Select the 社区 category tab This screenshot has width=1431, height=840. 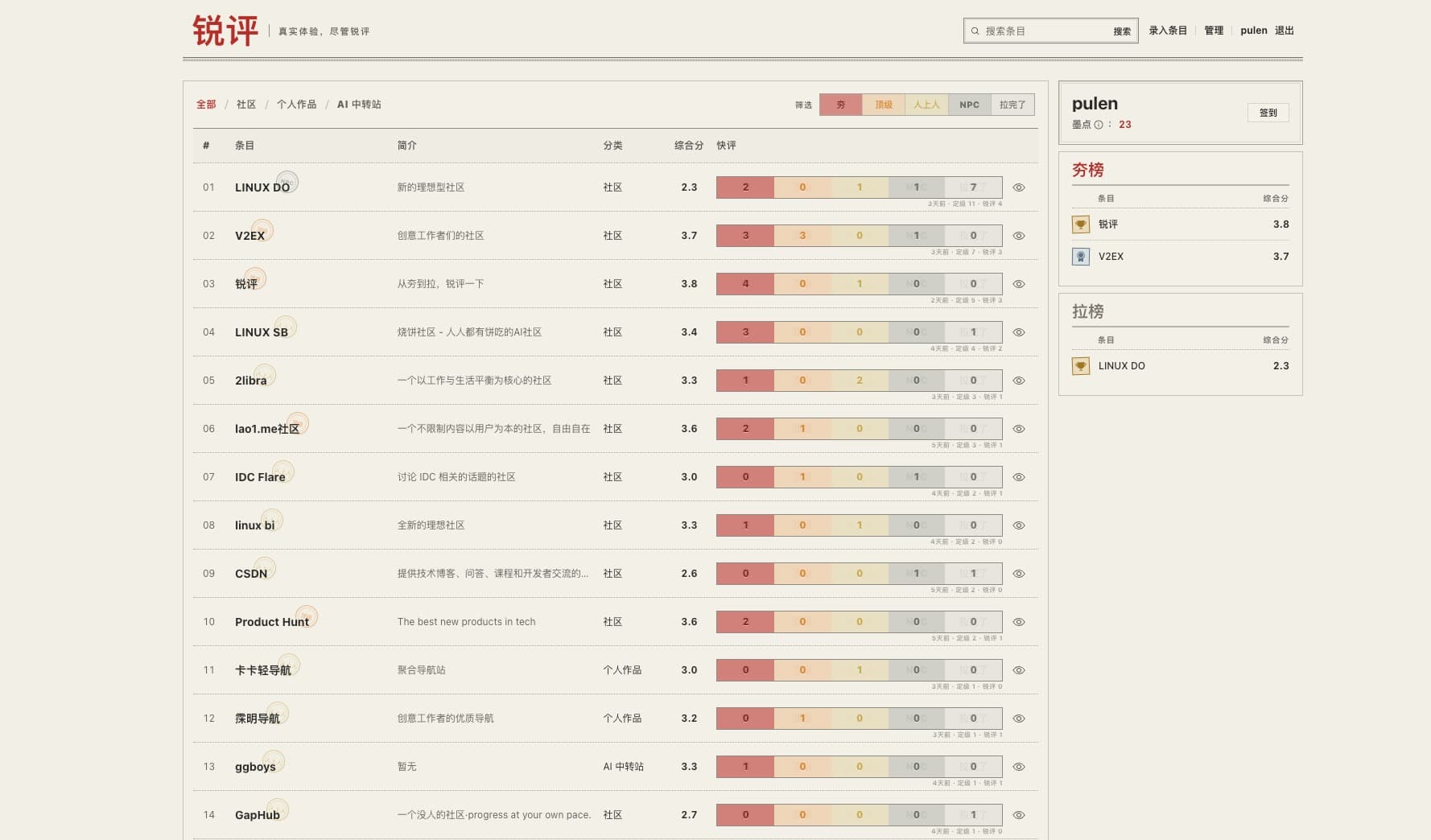click(x=246, y=105)
